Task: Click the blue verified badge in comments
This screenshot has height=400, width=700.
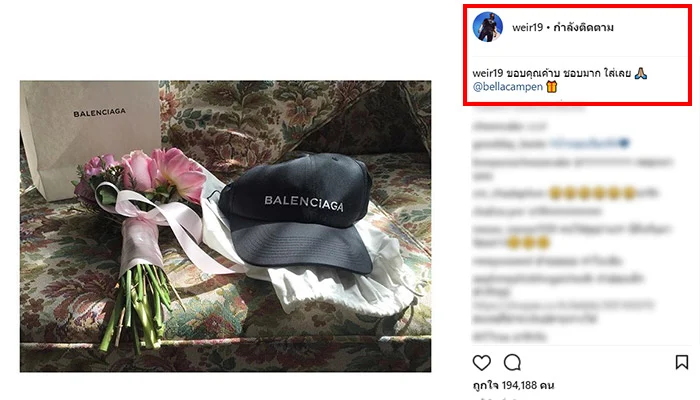Action: [624, 143]
